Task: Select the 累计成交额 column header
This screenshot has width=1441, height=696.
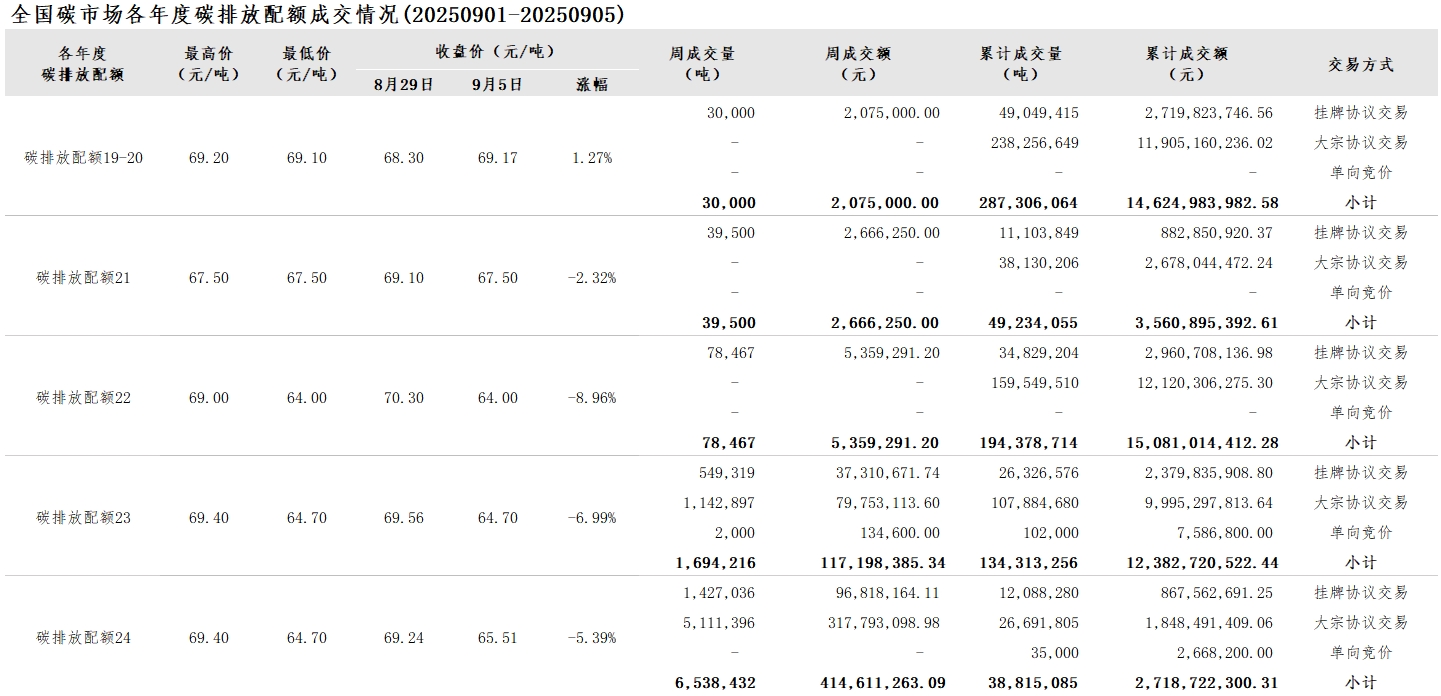Action: pos(1186,64)
